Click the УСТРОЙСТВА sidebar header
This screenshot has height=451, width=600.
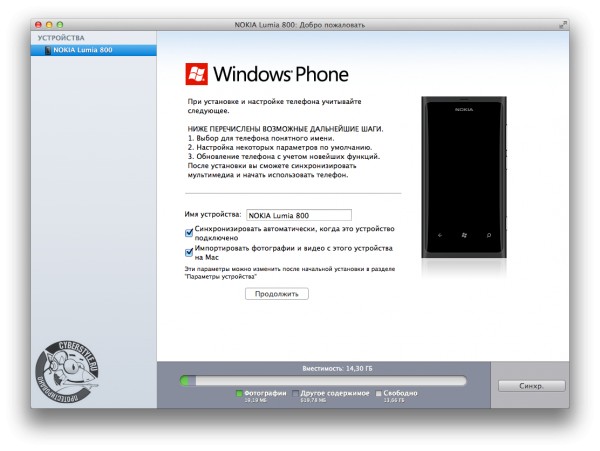tap(61, 38)
